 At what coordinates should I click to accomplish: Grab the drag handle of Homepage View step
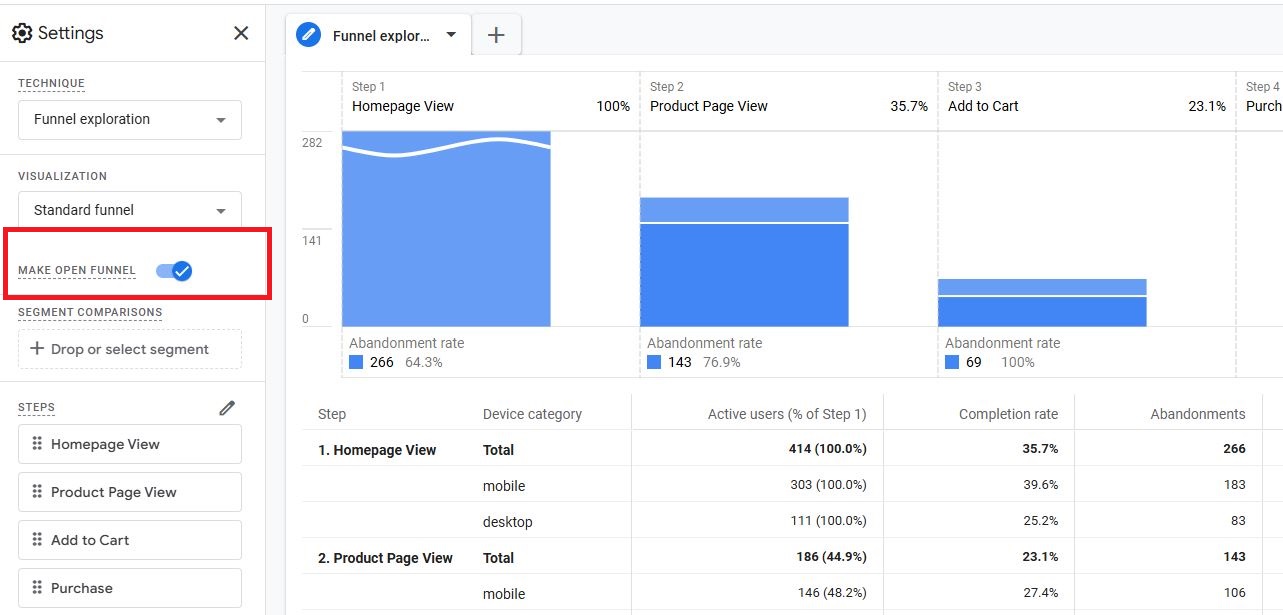(37, 444)
